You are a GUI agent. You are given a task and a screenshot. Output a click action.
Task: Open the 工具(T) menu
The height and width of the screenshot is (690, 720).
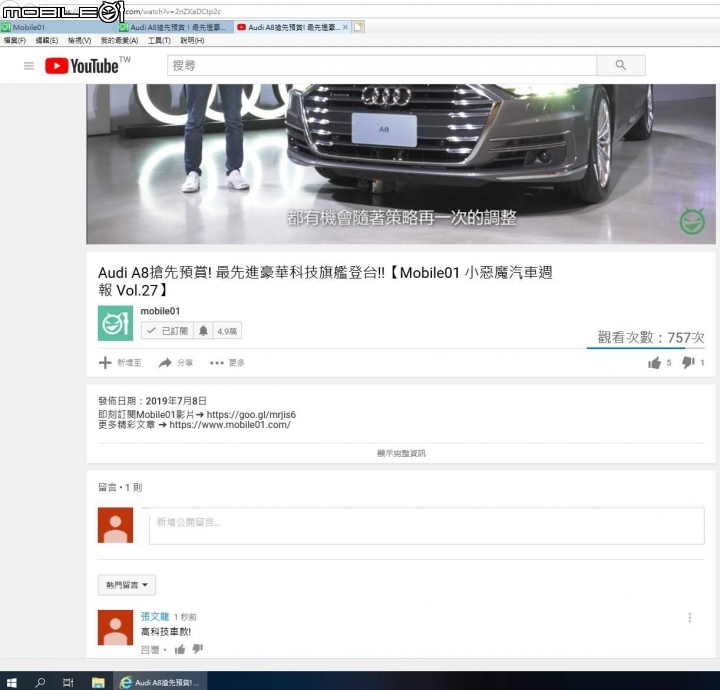pos(159,40)
